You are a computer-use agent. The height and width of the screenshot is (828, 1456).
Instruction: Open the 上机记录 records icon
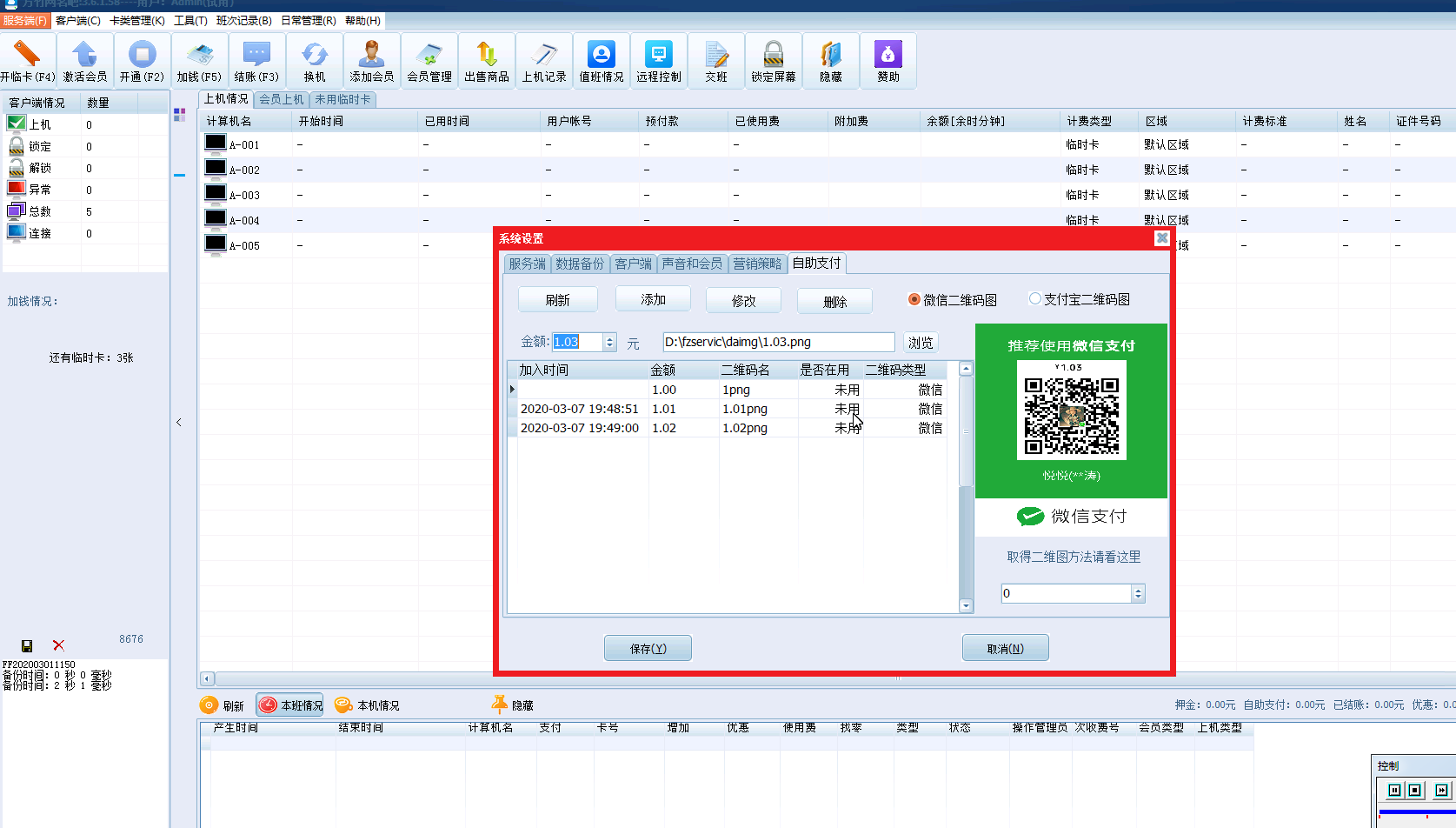pyautogui.click(x=544, y=60)
